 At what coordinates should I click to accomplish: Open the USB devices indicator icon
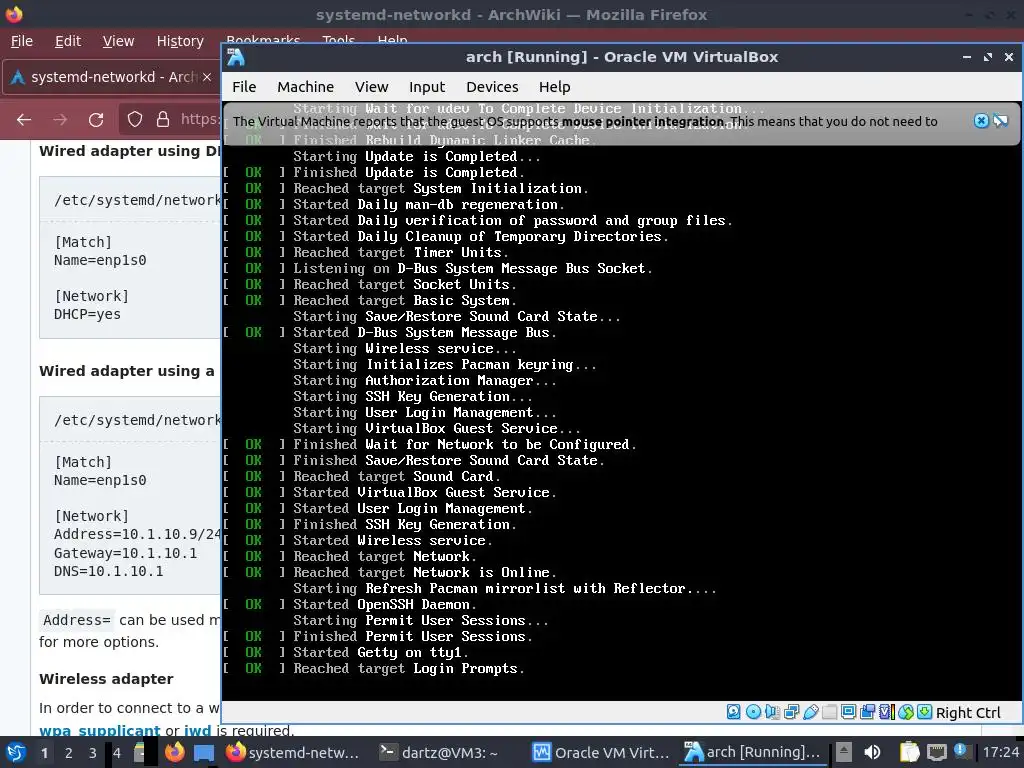coord(810,712)
